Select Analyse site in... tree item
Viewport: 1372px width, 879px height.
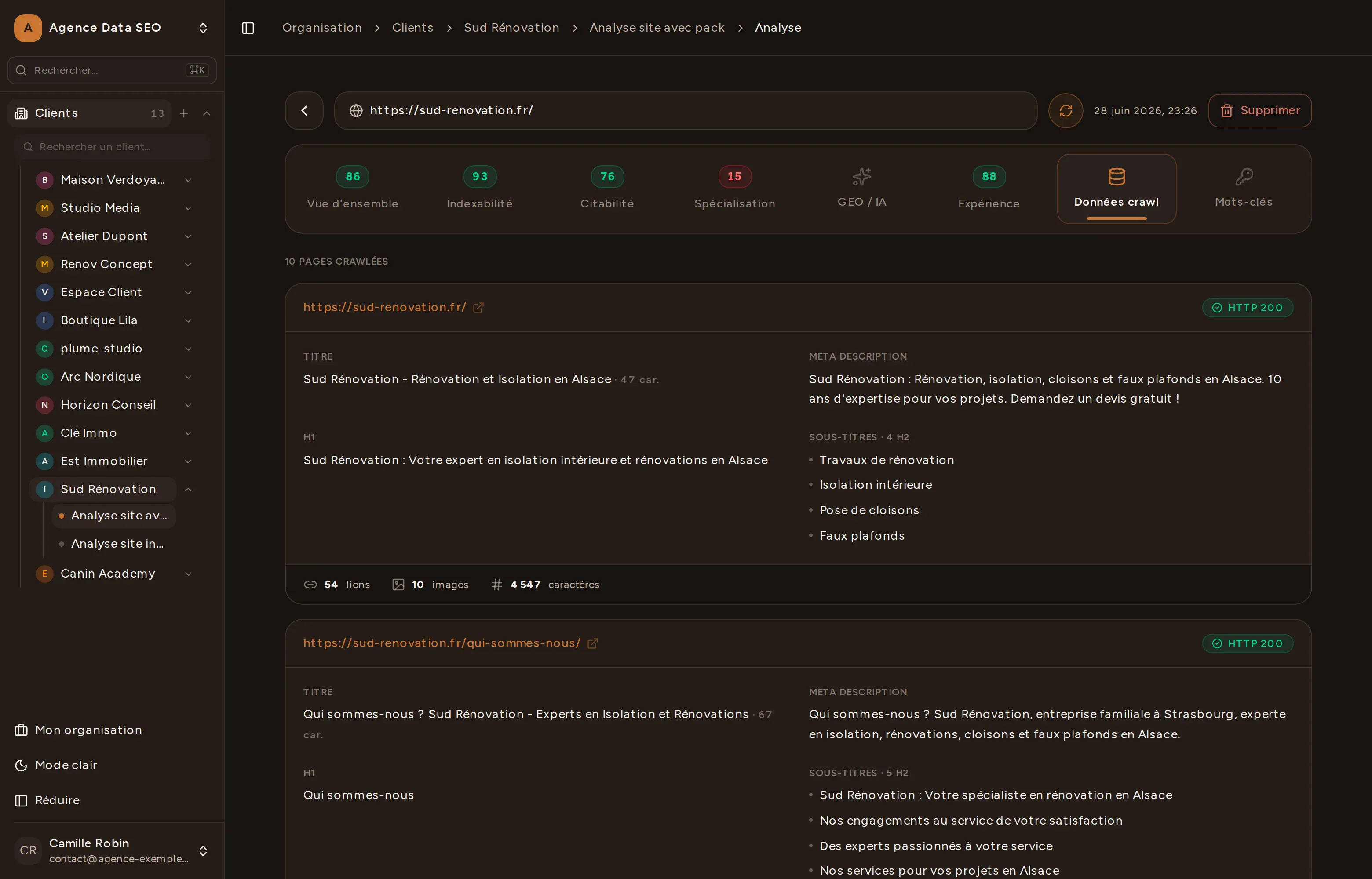113,544
